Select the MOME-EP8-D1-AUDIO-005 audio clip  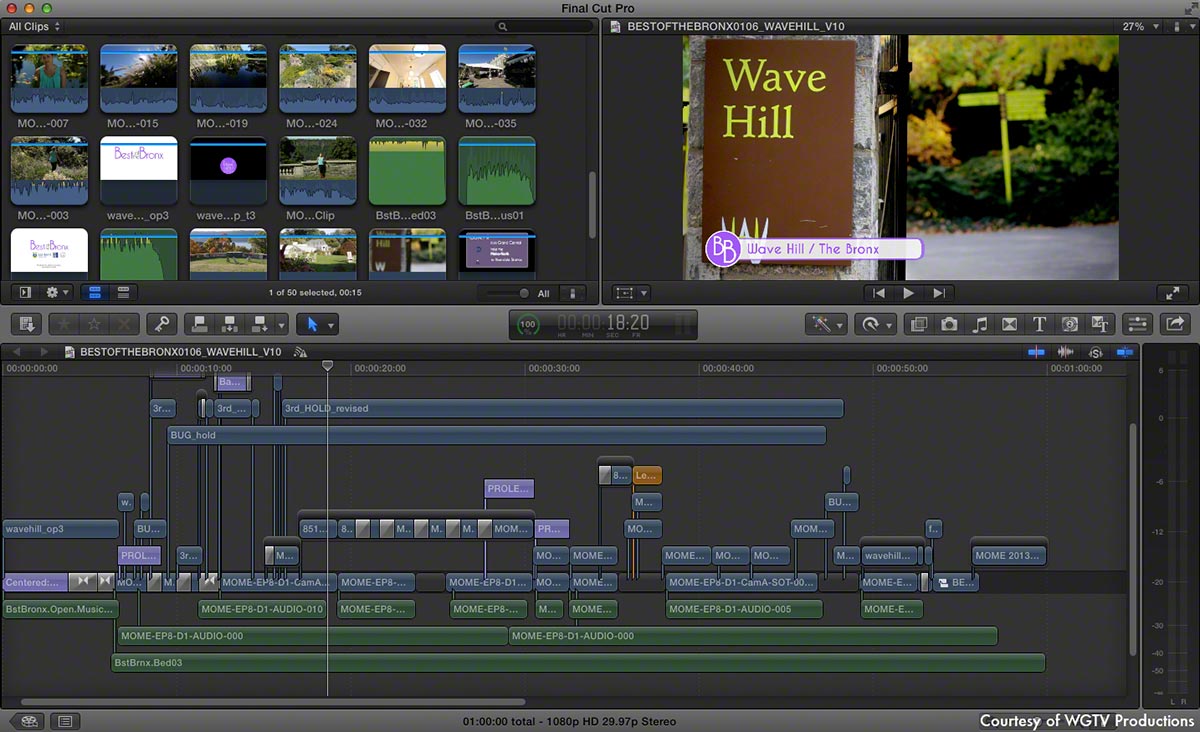tap(744, 608)
